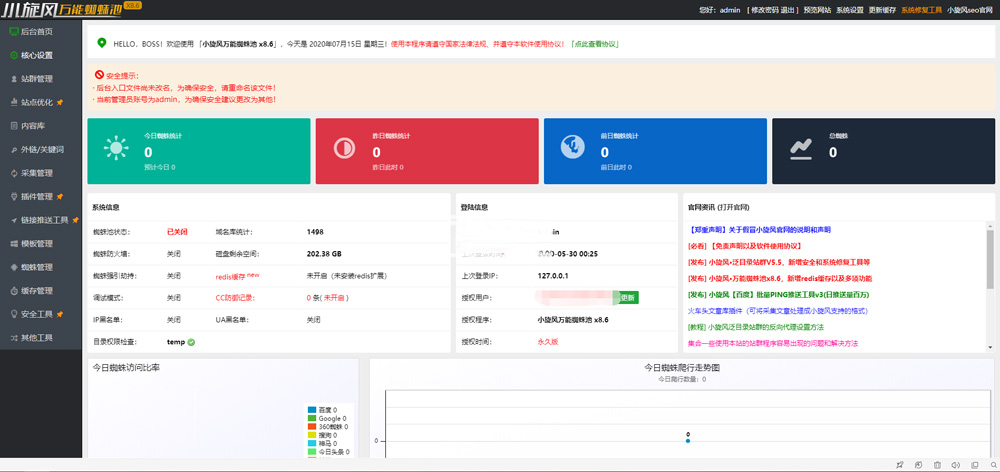
Task: Open the 点此查看协议 agreement link
Action: [594, 45]
